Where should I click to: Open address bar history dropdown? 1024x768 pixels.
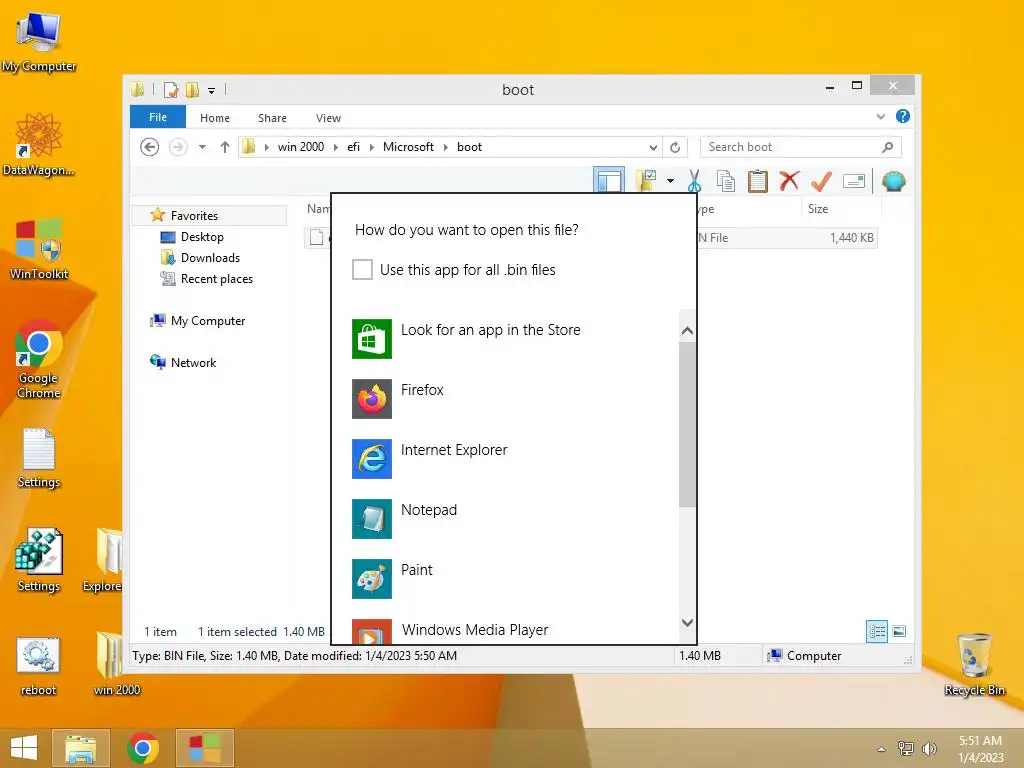tap(653, 147)
